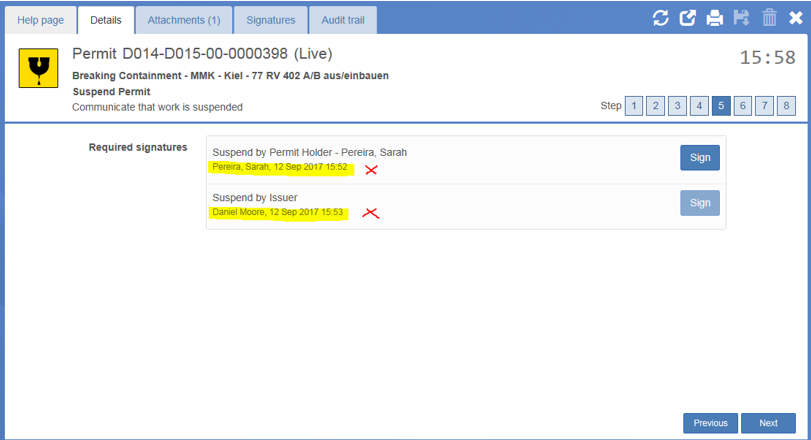Screen dimensions: 811x440
Task: Click the Next button
Action: (x=768, y=423)
